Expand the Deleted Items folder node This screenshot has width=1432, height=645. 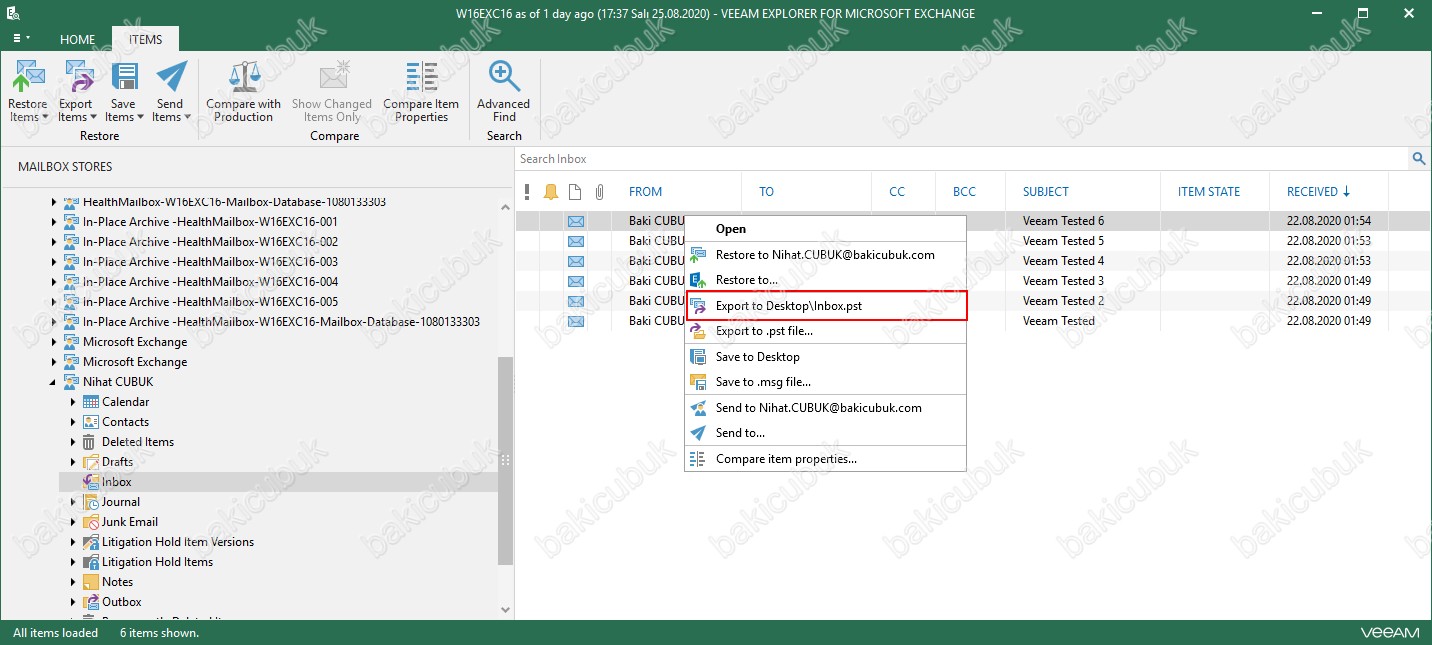tap(73, 442)
